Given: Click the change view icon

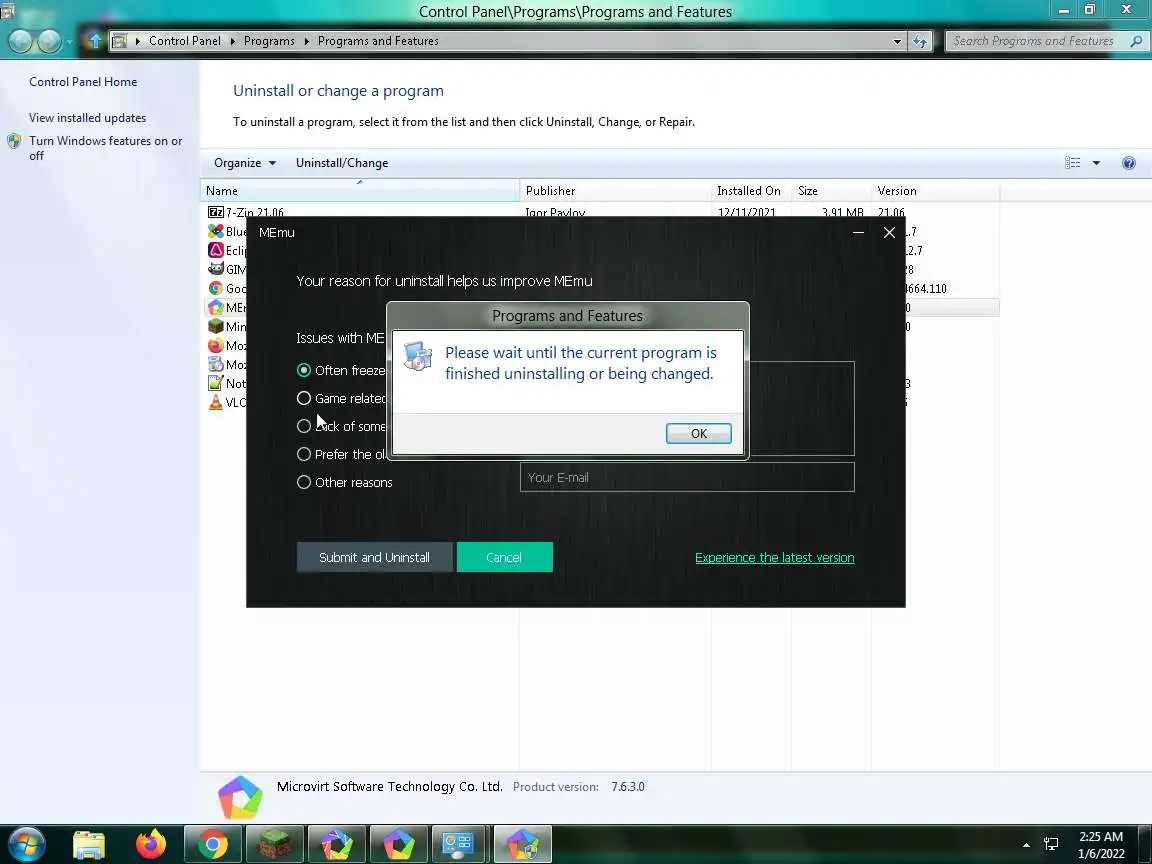Looking at the screenshot, I should click(x=1073, y=163).
